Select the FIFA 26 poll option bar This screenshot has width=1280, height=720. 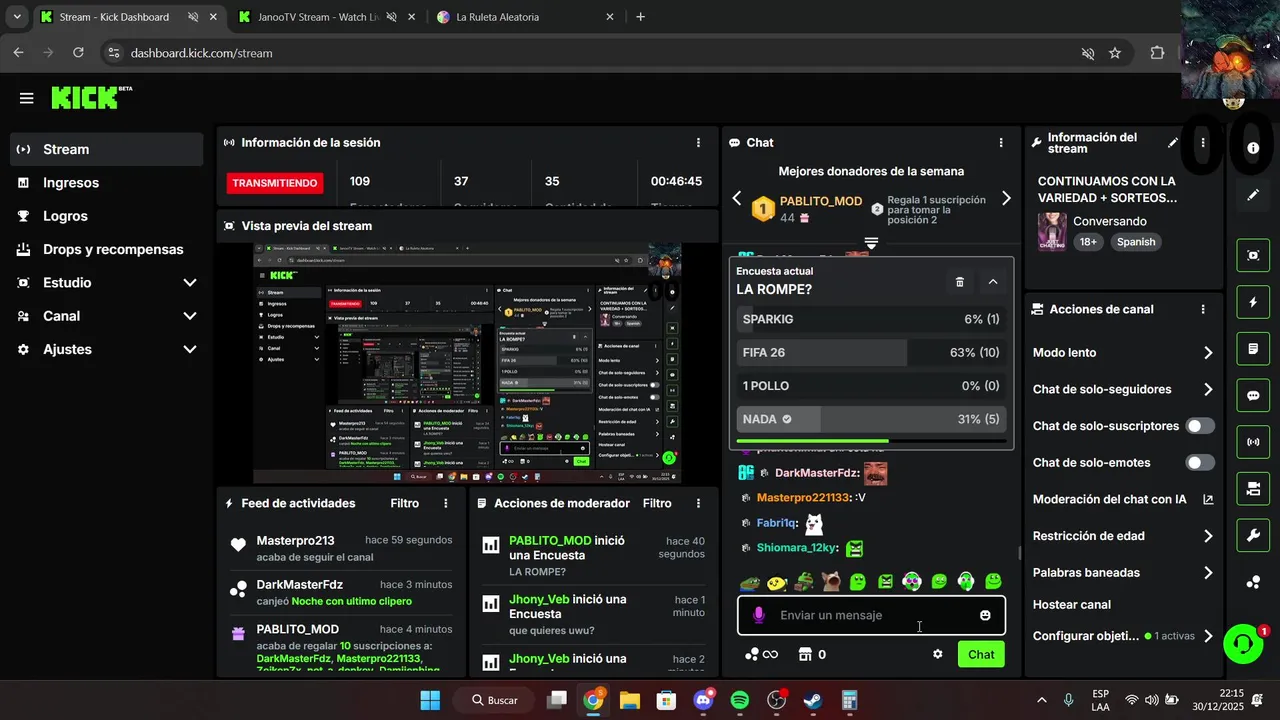pos(871,352)
